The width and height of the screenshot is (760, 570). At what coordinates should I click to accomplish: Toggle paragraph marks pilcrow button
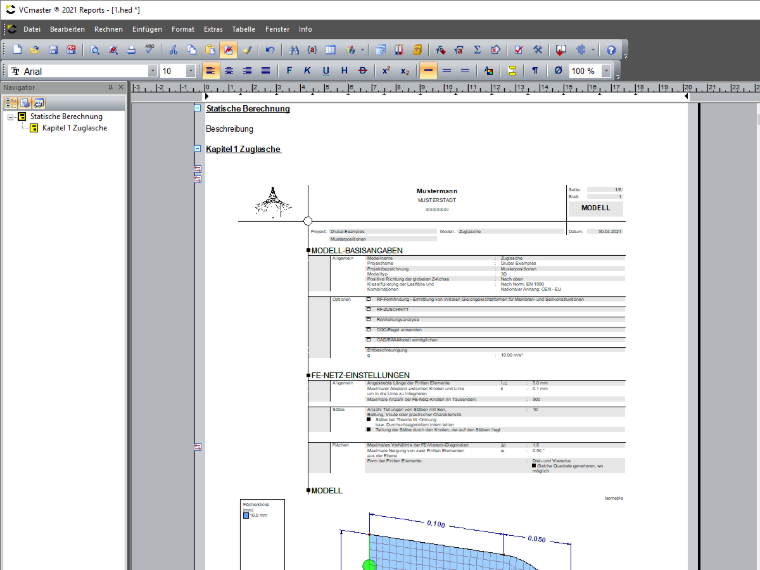(535, 71)
